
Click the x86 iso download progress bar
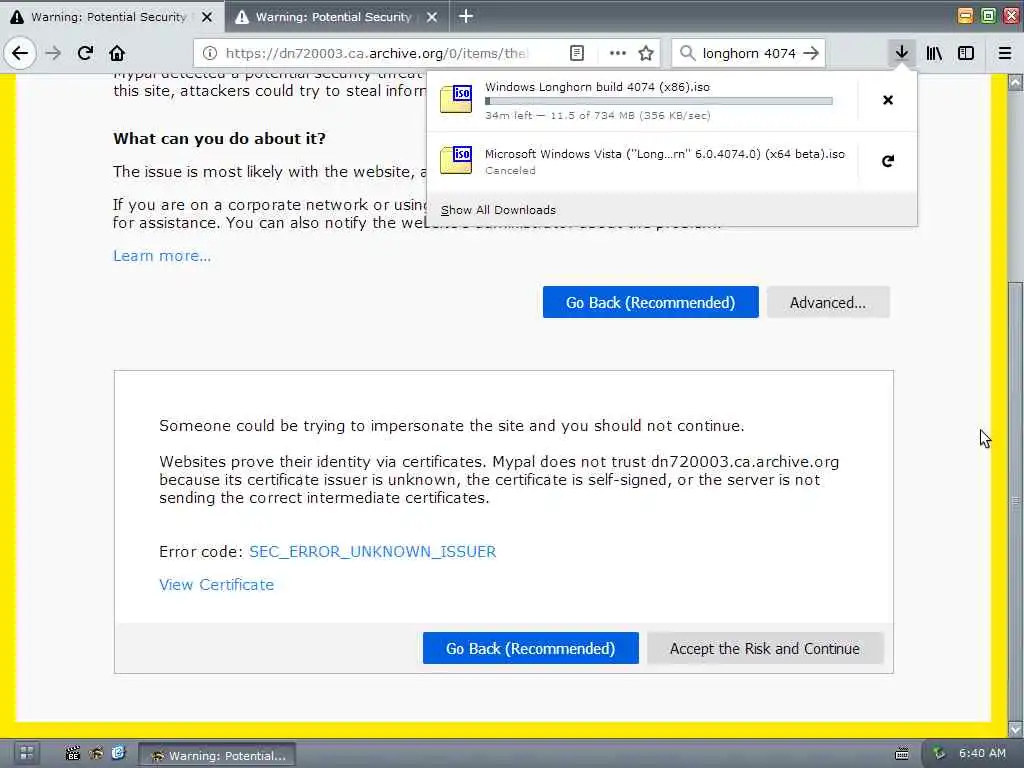[659, 101]
